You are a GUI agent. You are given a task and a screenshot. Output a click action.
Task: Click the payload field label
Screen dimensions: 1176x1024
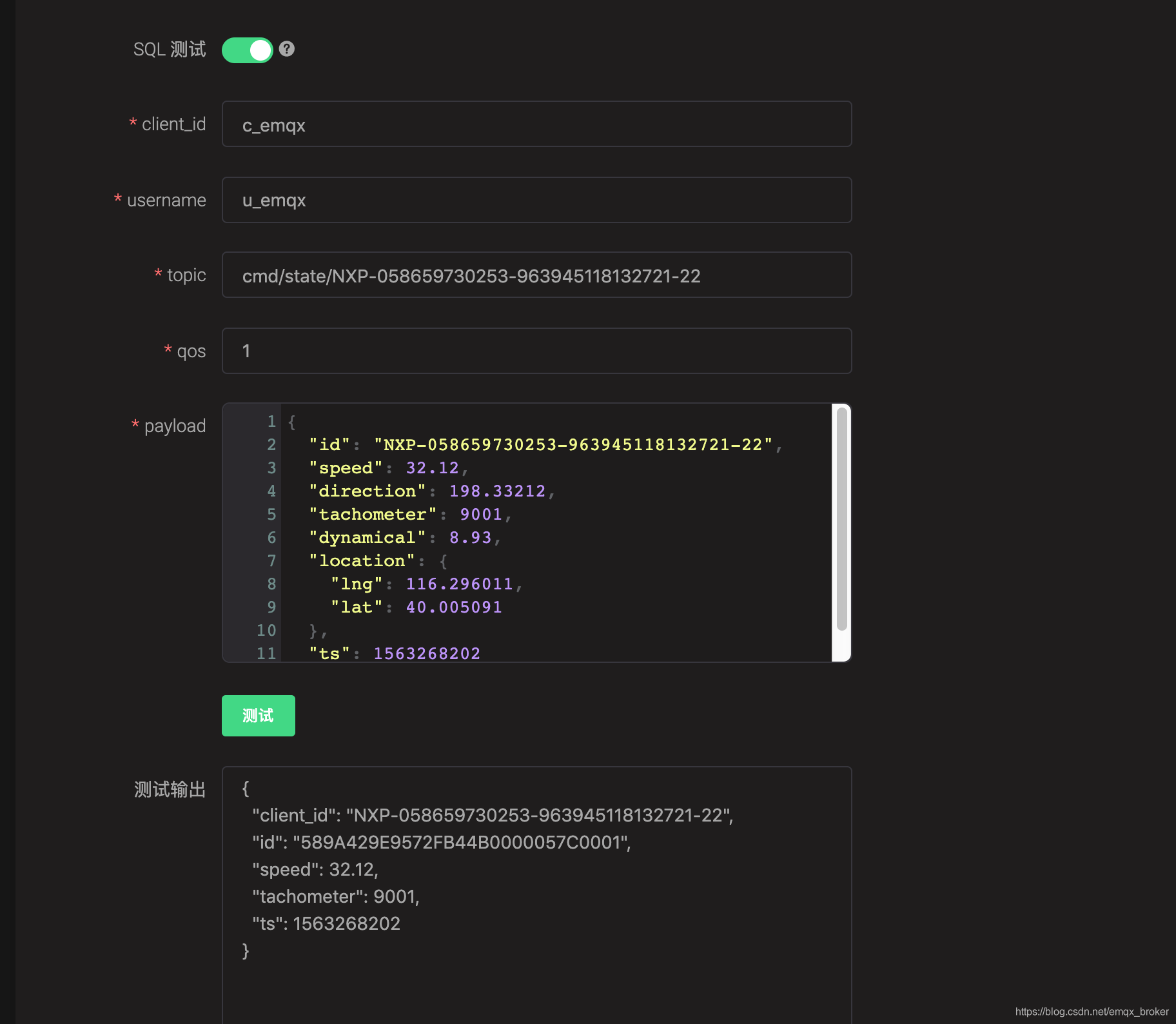[x=175, y=426]
